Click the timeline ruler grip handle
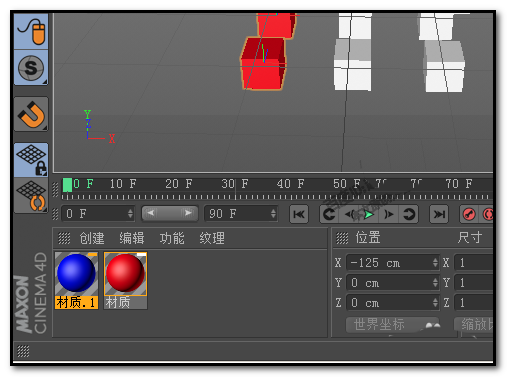The height and width of the screenshot is (377, 507). 55,190
